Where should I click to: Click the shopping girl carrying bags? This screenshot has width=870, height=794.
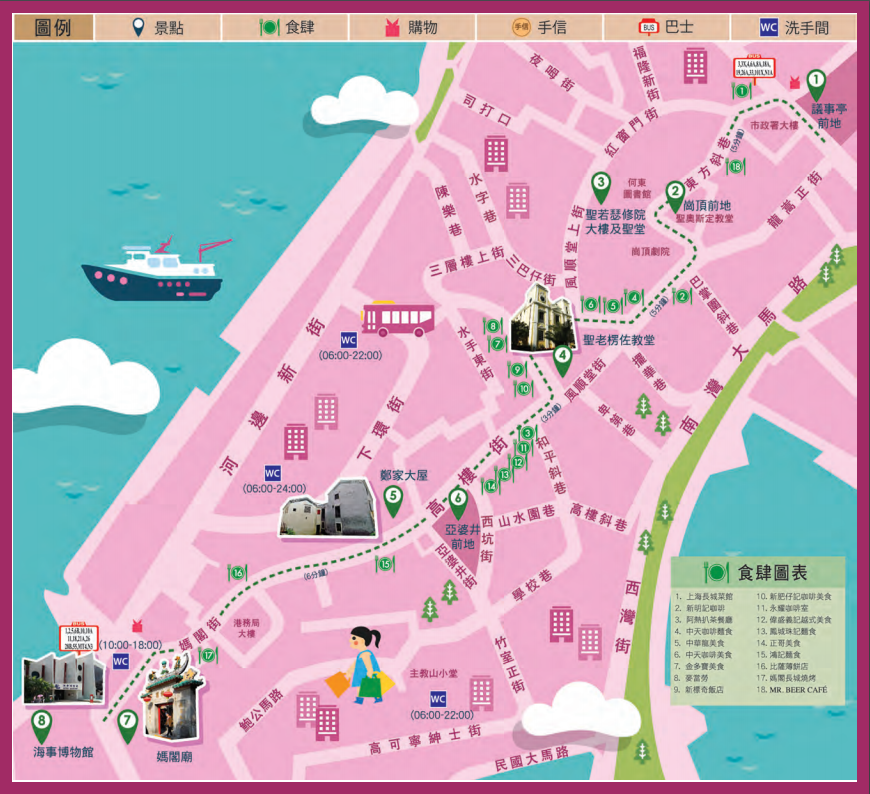[x=361, y=664]
